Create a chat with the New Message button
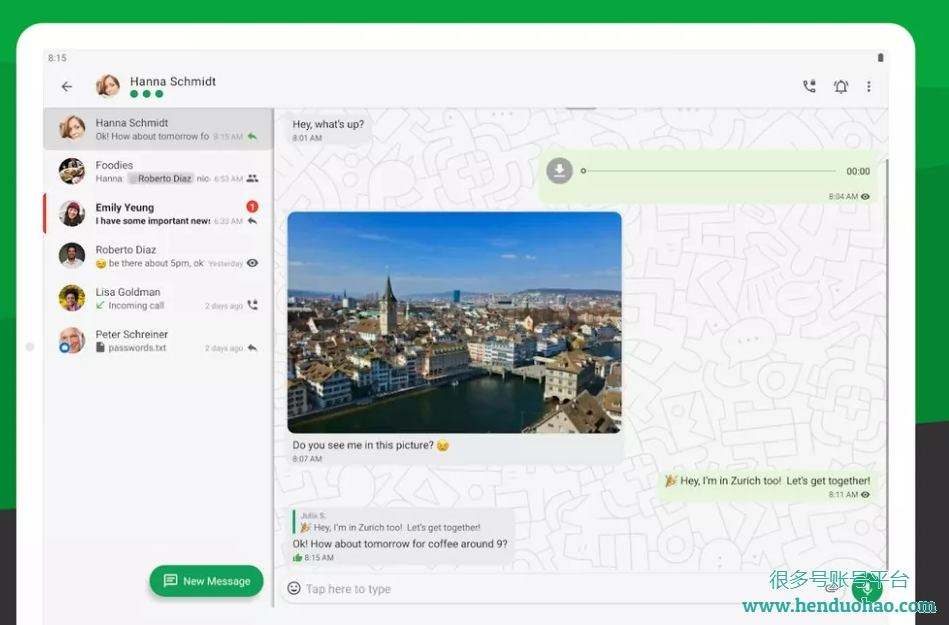The width and height of the screenshot is (949, 625). pos(206,581)
